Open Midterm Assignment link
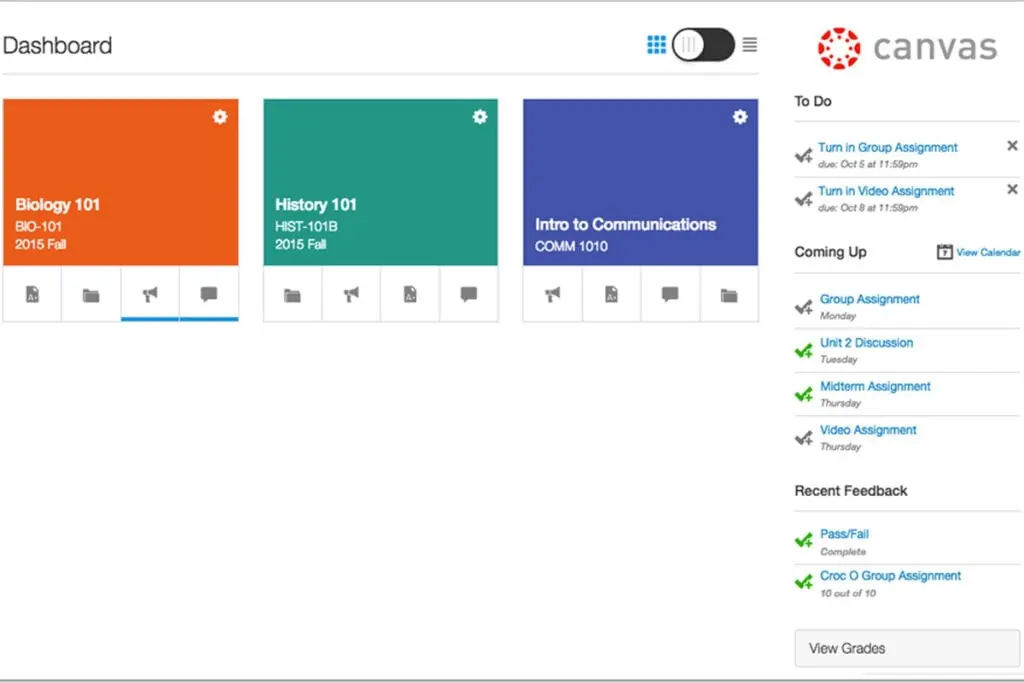This screenshot has width=1024, height=683. (x=875, y=387)
